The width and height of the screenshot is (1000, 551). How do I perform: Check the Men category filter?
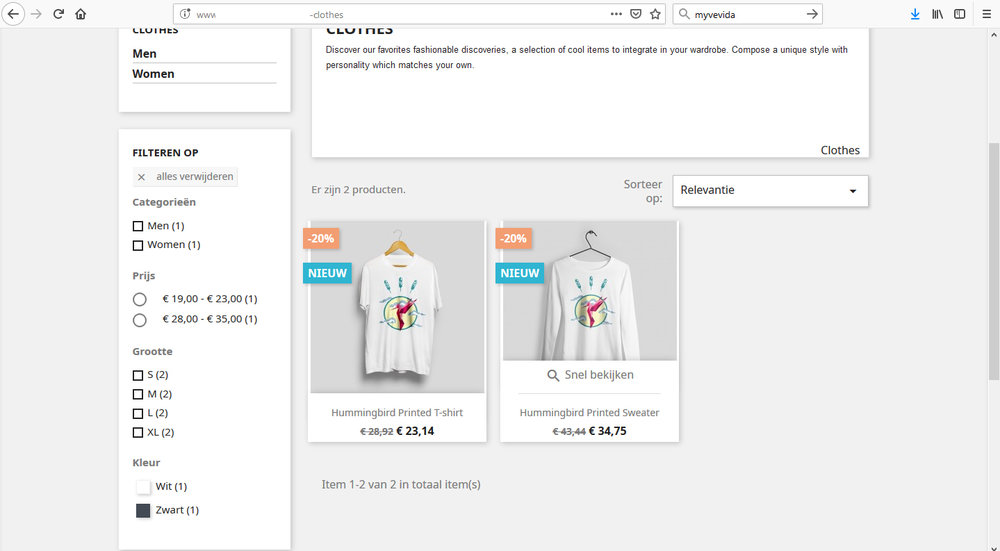138,226
